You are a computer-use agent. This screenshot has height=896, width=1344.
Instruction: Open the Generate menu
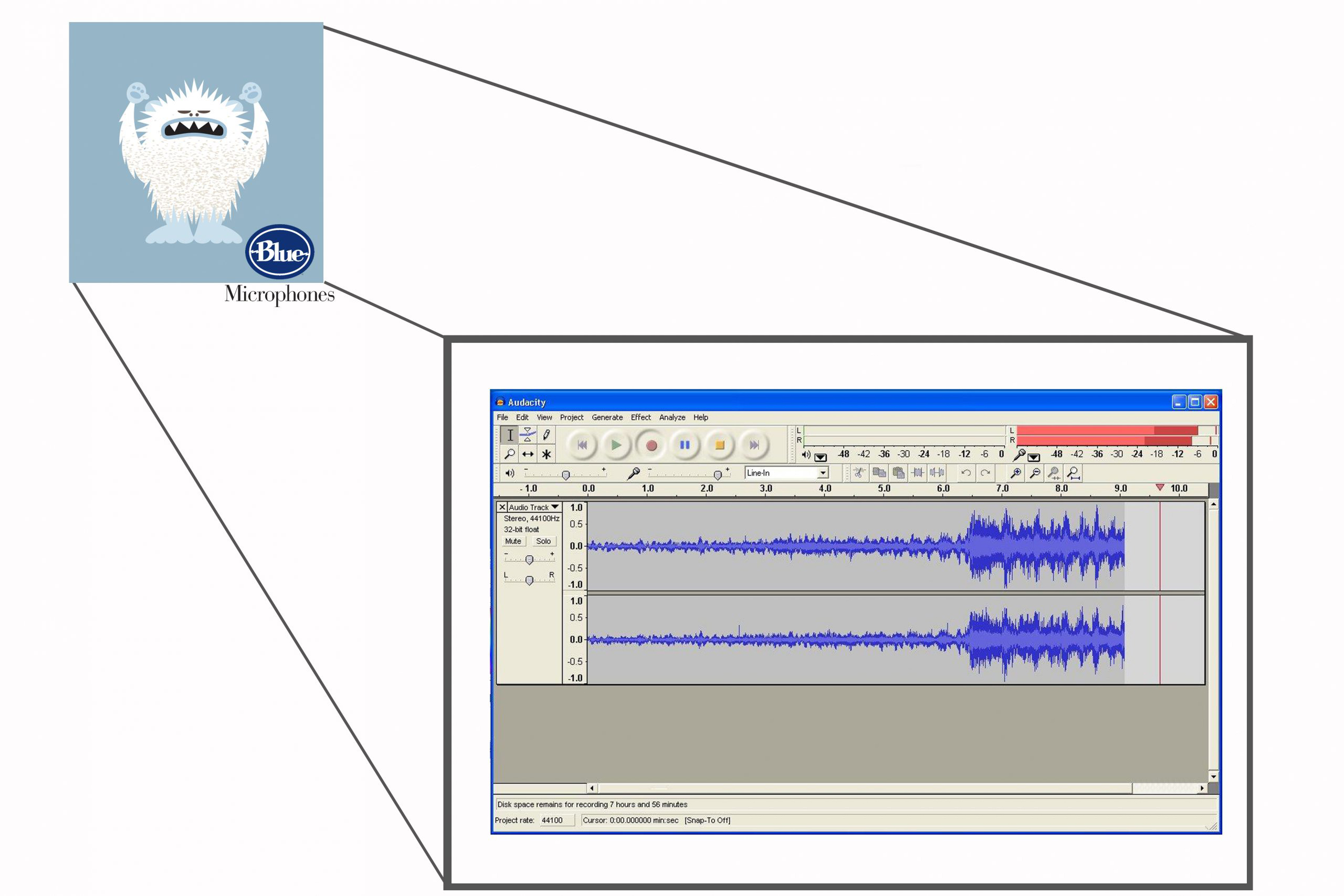pyautogui.click(x=607, y=417)
